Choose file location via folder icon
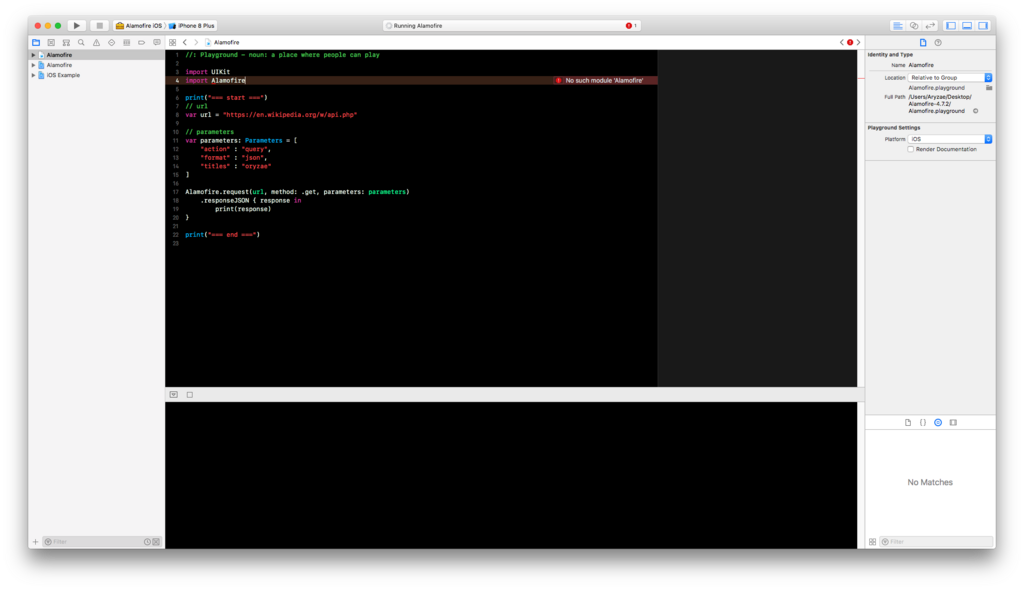This screenshot has height=589, width=1024. 989,88
